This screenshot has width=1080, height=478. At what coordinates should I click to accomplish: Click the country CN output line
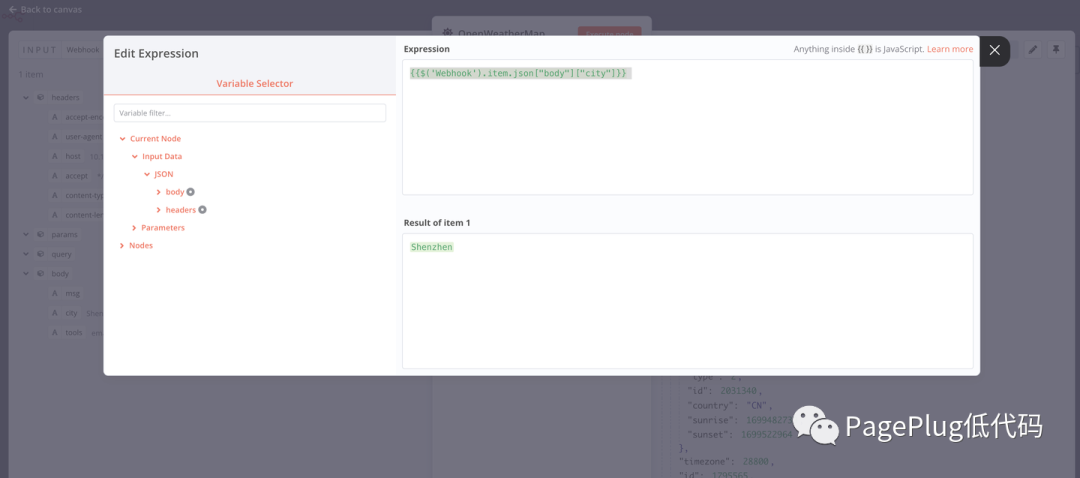point(730,405)
